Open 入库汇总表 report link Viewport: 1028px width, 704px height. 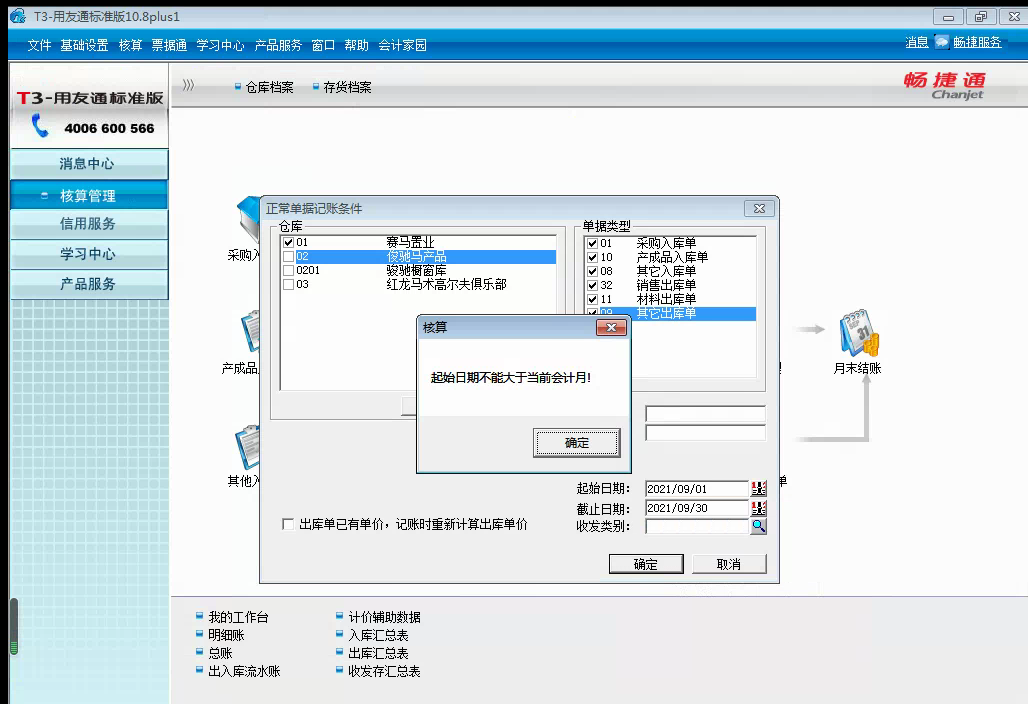coord(378,635)
